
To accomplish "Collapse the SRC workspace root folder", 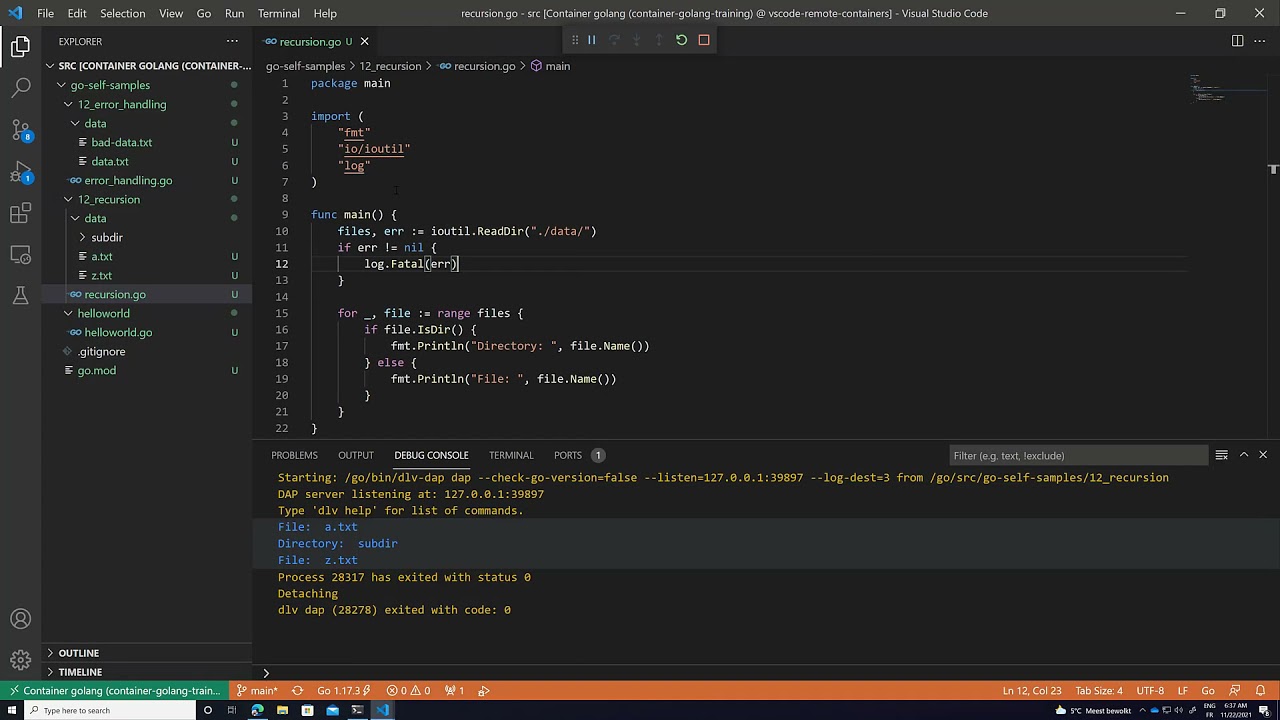I will click(146, 66).
